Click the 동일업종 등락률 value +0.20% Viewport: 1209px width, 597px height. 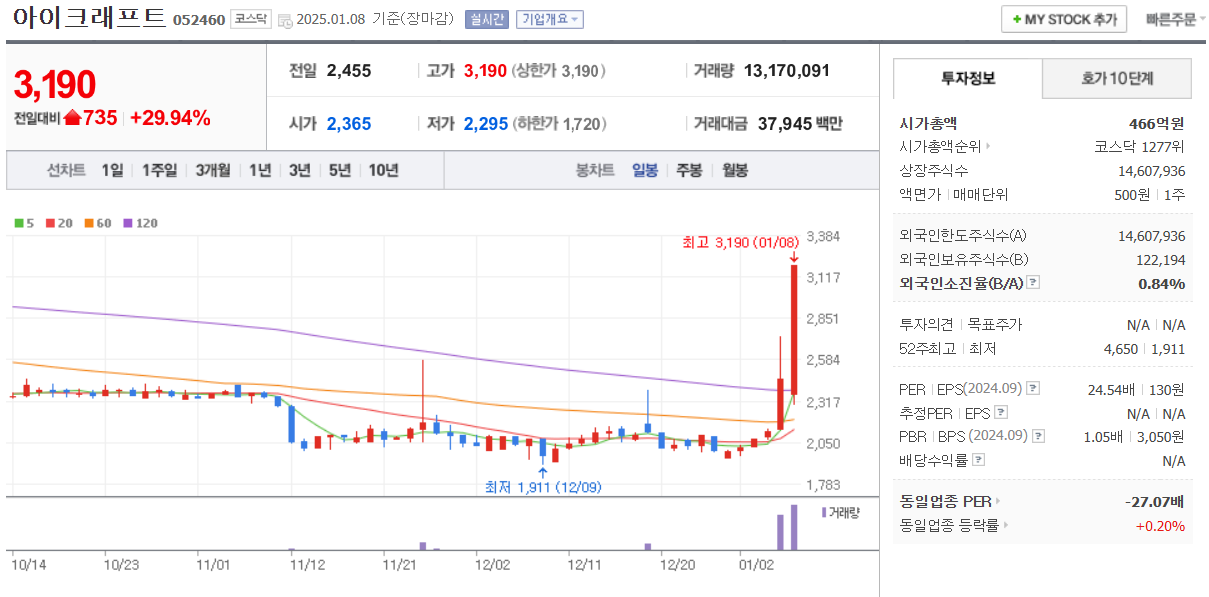pos(1160,526)
